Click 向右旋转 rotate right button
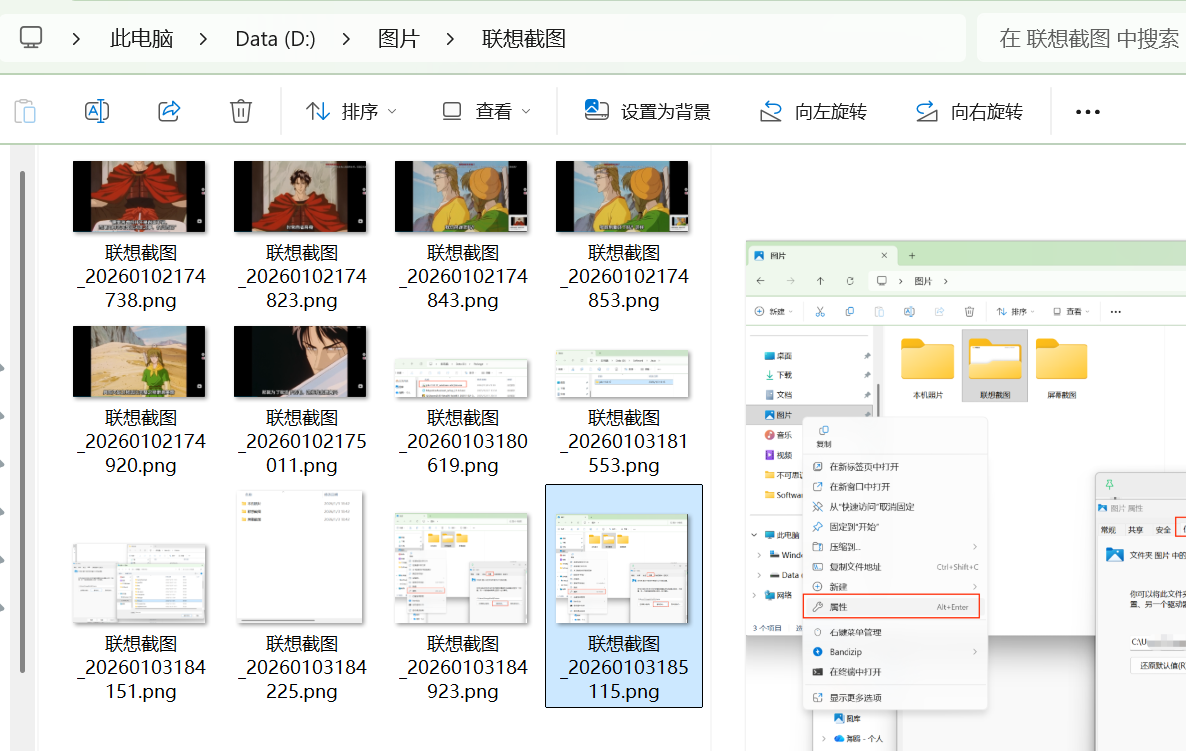This screenshot has height=751, width=1186. 969,112
